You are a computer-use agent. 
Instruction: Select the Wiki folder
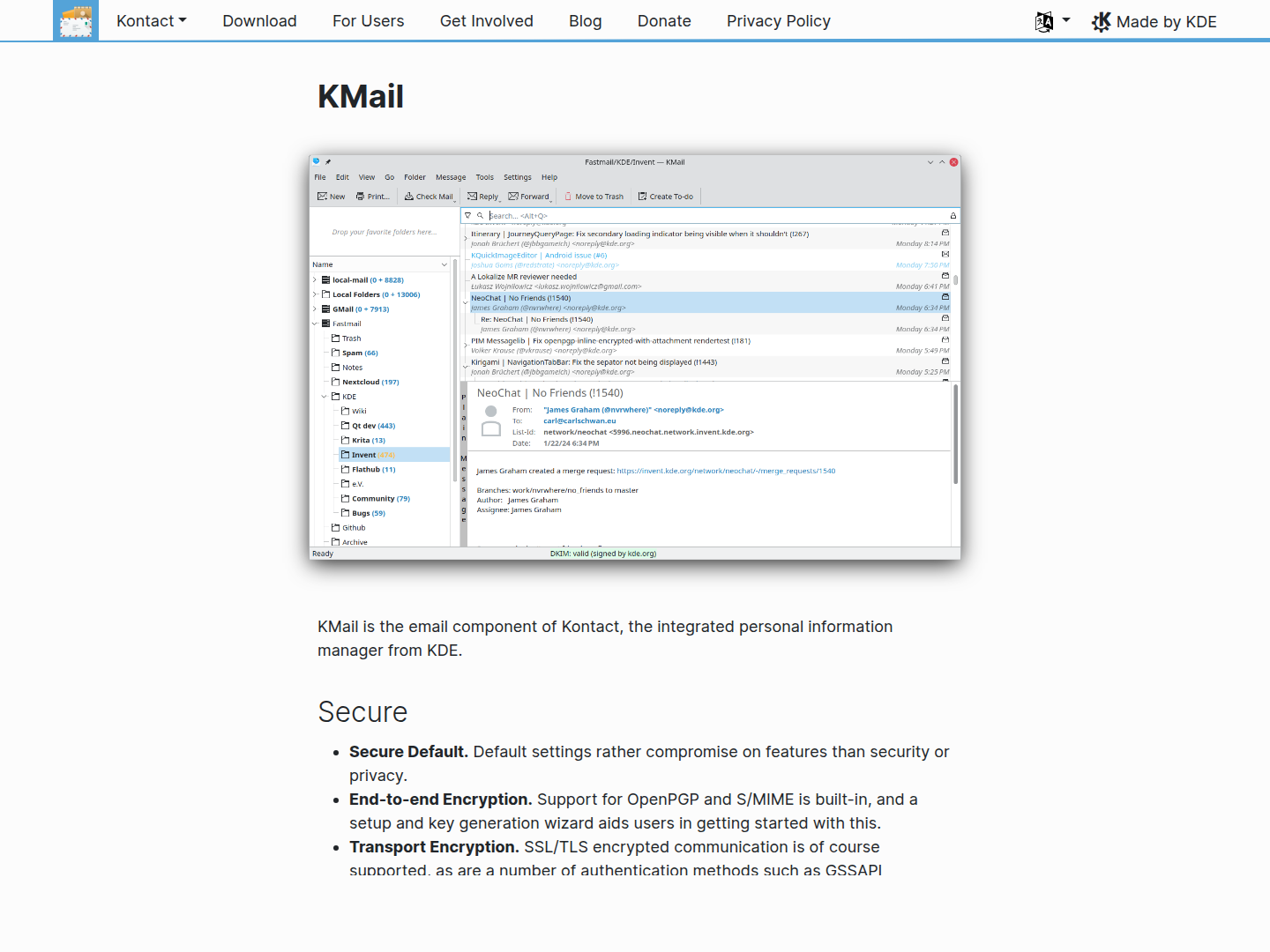tap(354, 411)
